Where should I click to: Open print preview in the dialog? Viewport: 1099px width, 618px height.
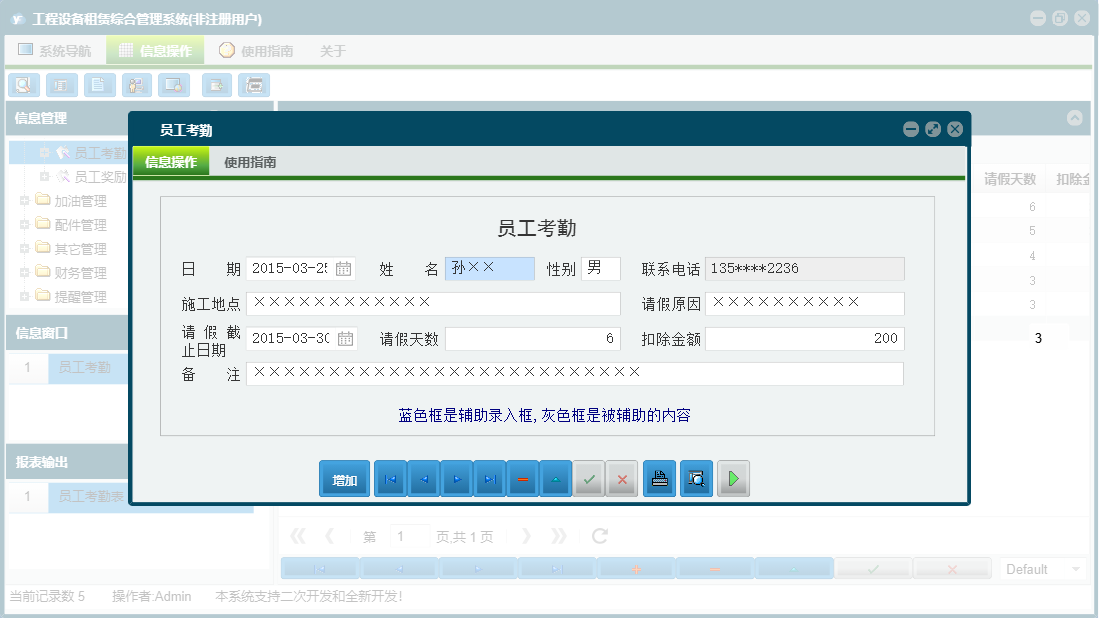696,478
